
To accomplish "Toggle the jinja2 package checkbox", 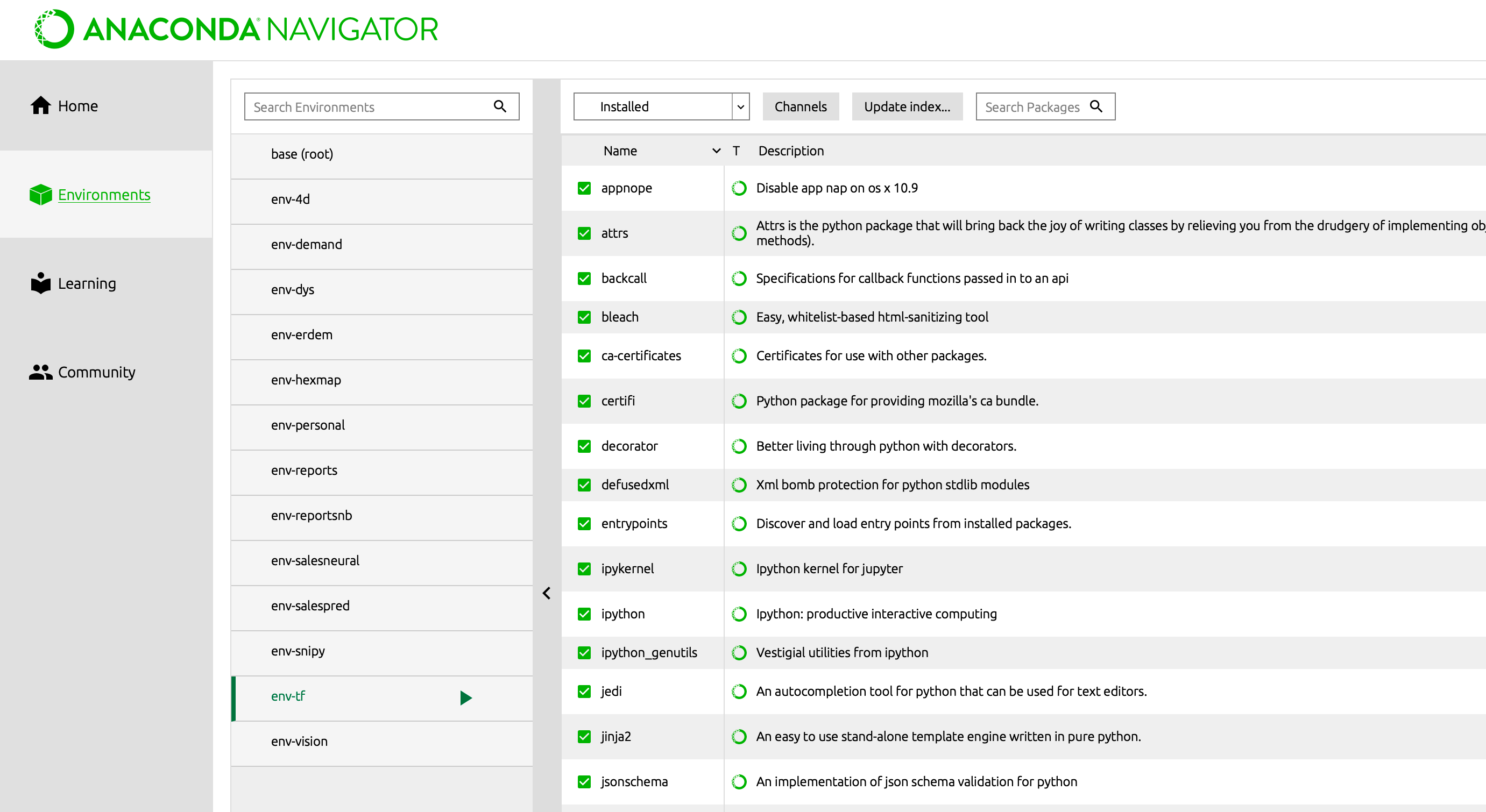I will [x=584, y=736].
